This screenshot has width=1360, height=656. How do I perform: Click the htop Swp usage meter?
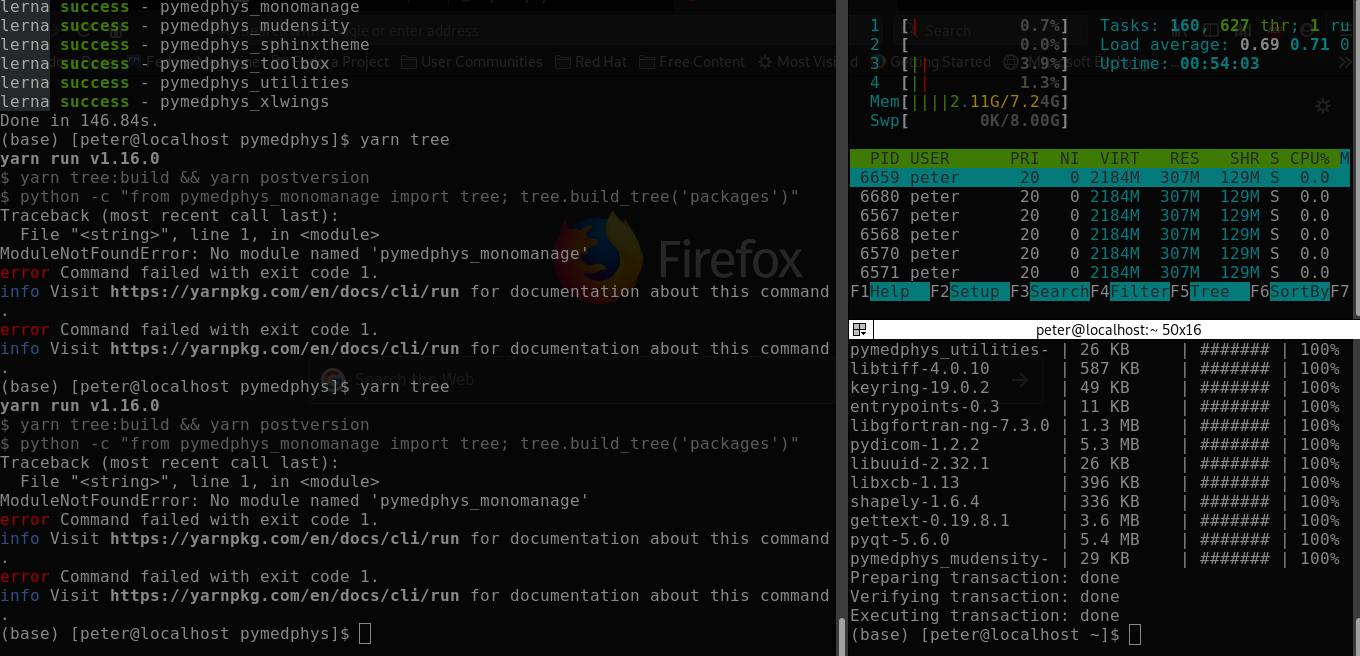point(969,121)
